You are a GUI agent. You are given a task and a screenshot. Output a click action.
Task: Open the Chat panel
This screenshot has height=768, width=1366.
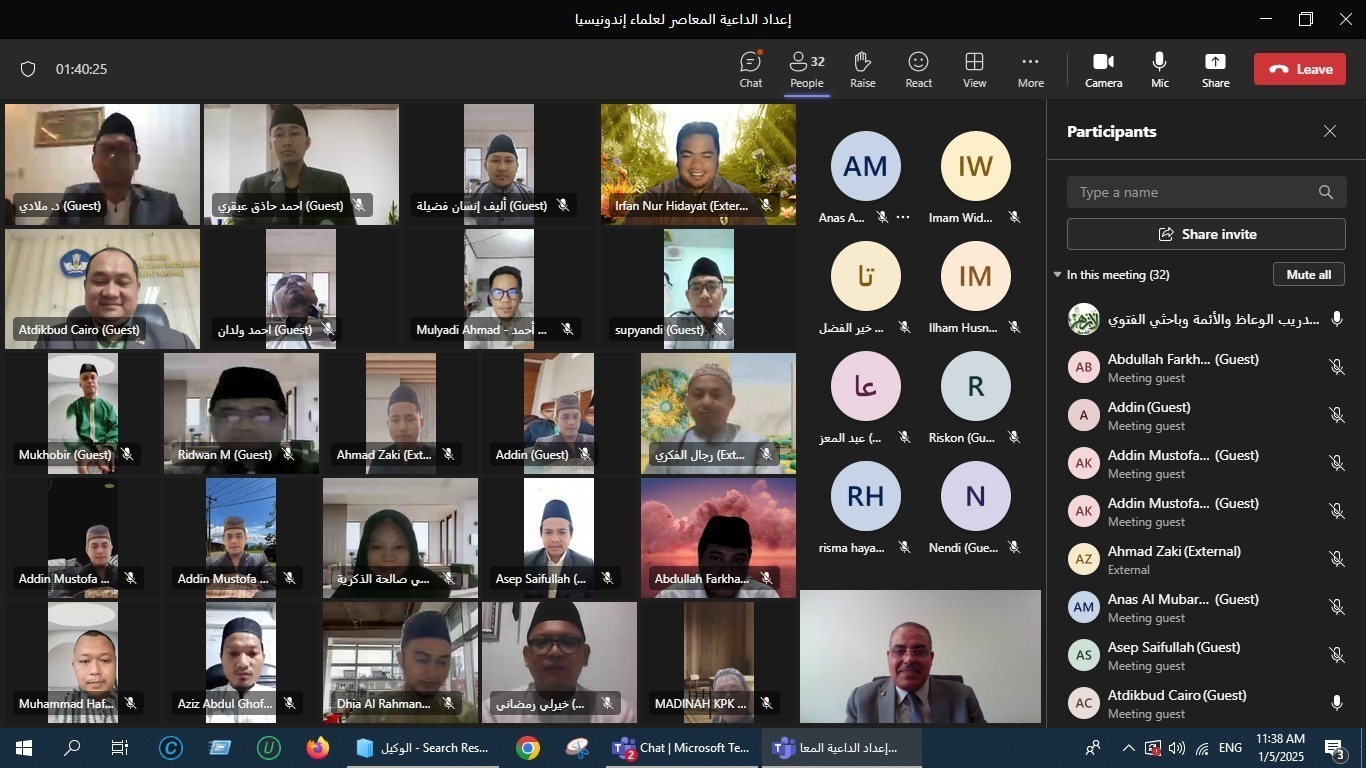(x=750, y=69)
